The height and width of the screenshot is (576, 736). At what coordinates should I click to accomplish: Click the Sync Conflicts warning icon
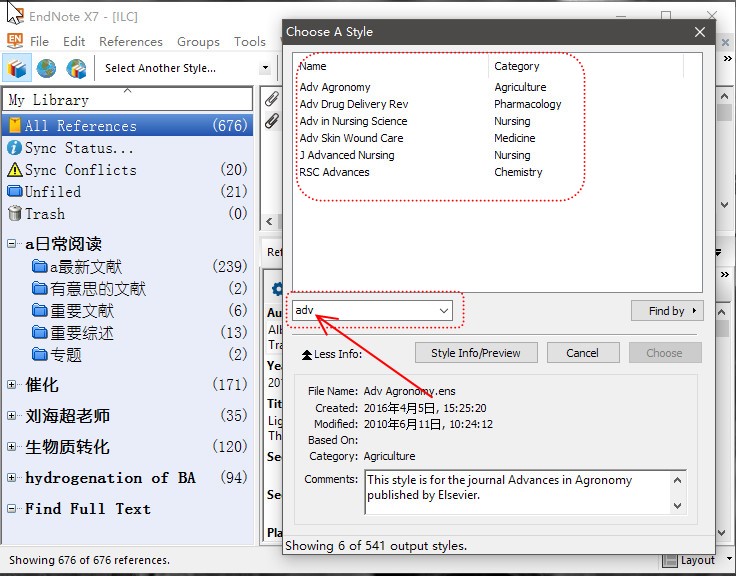pyautogui.click(x=14, y=170)
